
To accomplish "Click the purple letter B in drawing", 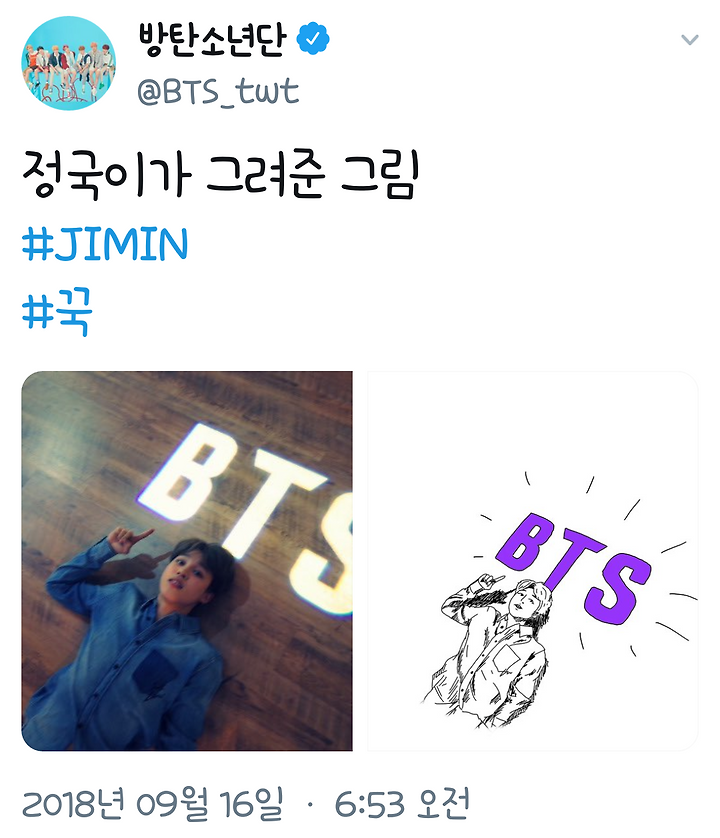I will [x=524, y=541].
